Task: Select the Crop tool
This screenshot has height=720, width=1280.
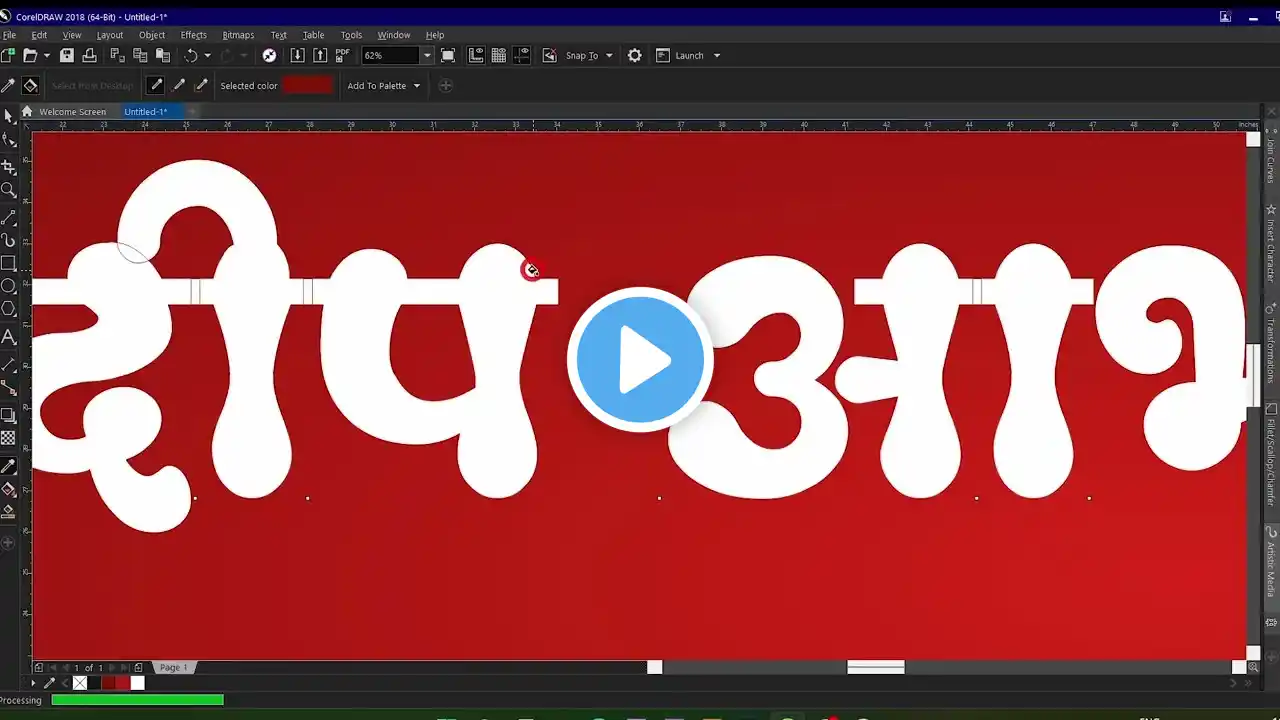Action: point(9,165)
